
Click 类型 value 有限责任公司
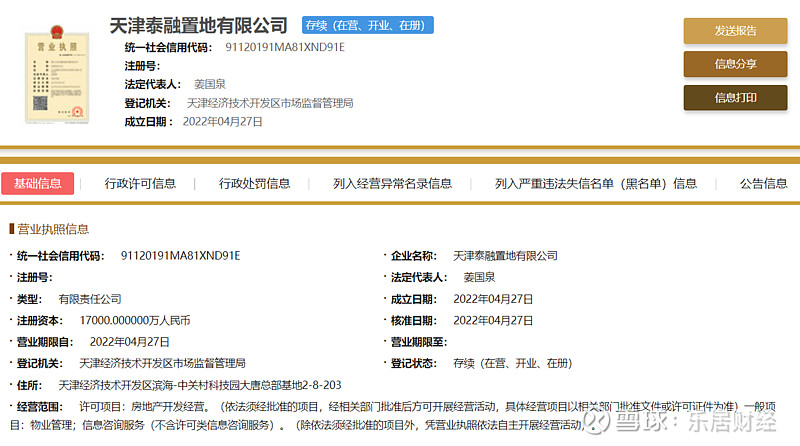tap(90, 299)
